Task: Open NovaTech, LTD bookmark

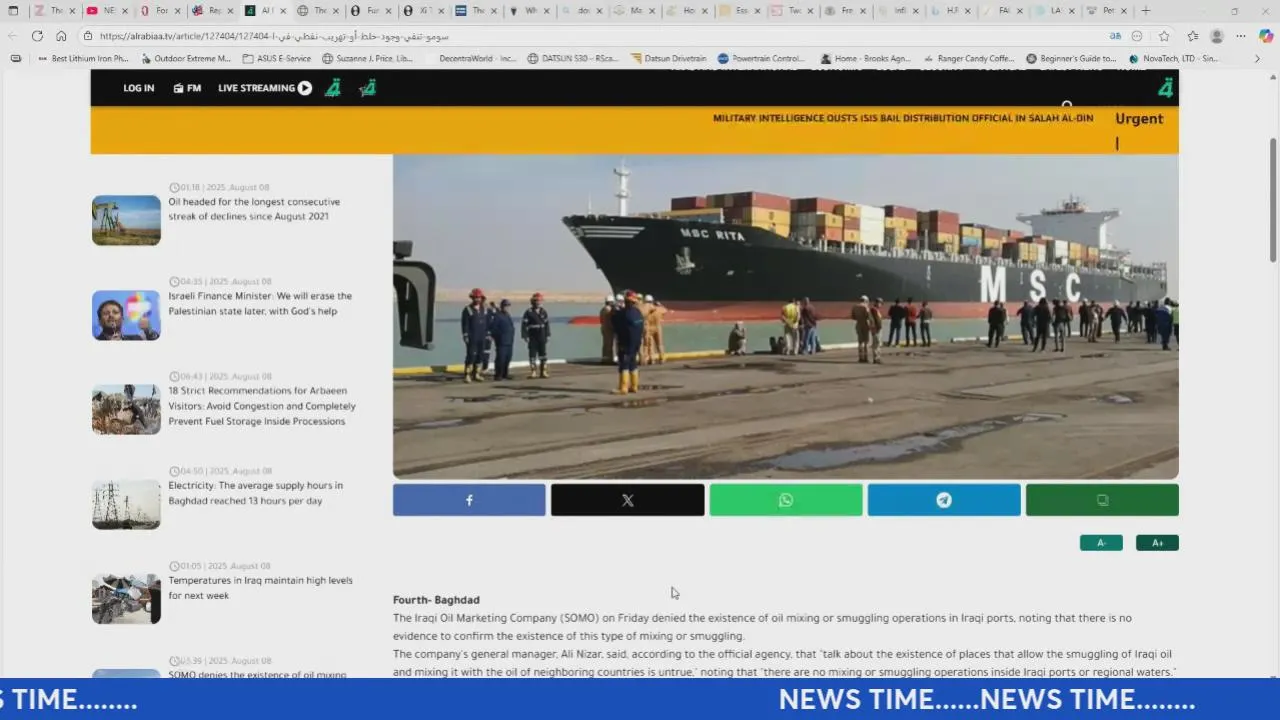Action: click(x=1173, y=58)
